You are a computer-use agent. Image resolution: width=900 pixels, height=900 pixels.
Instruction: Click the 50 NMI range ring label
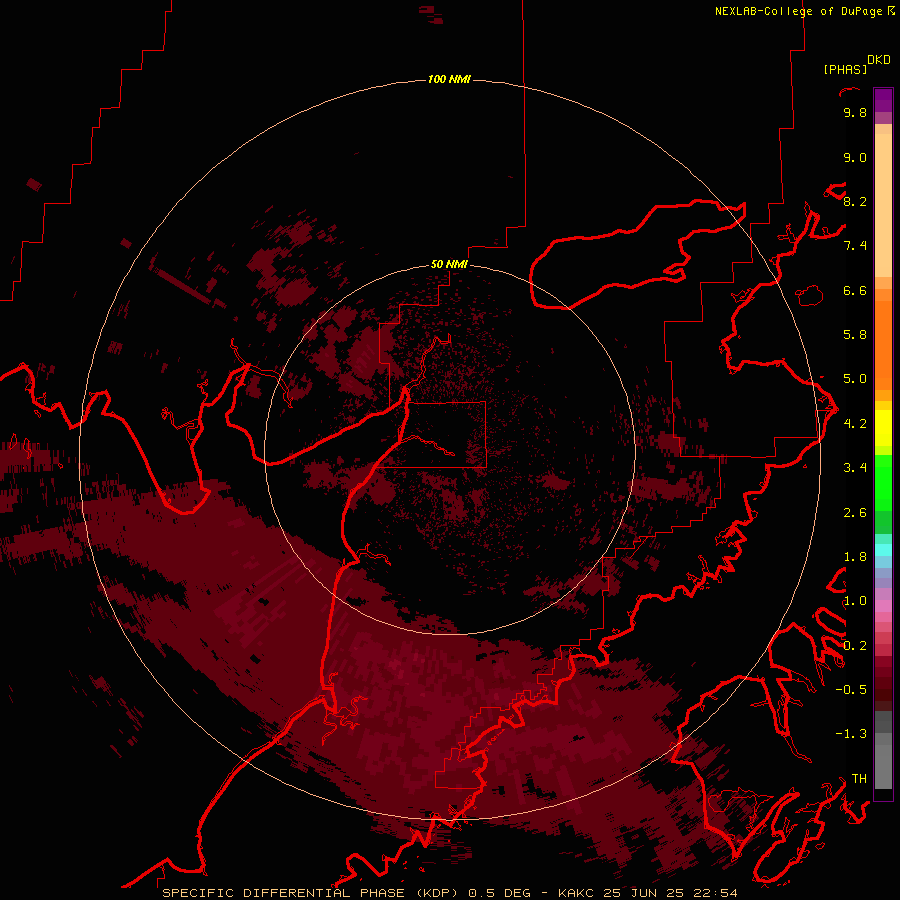coord(449,264)
